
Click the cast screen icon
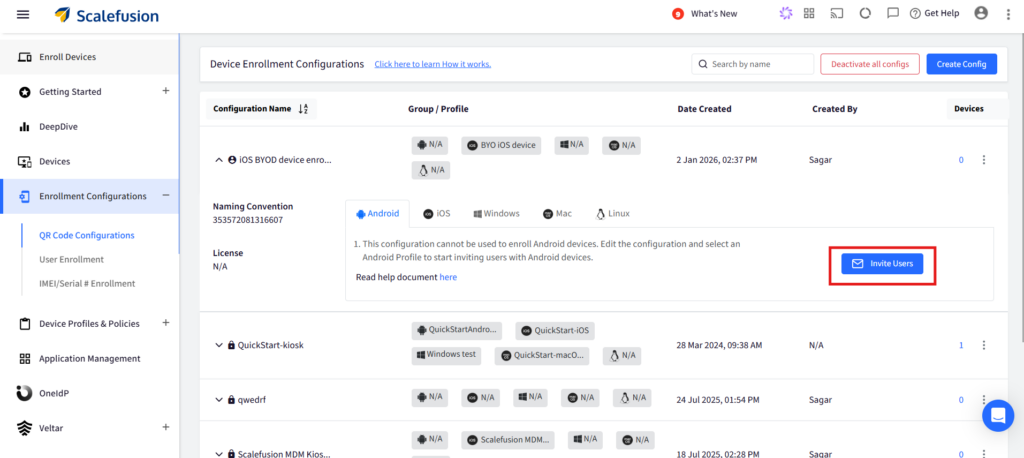(x=837, y=13)
